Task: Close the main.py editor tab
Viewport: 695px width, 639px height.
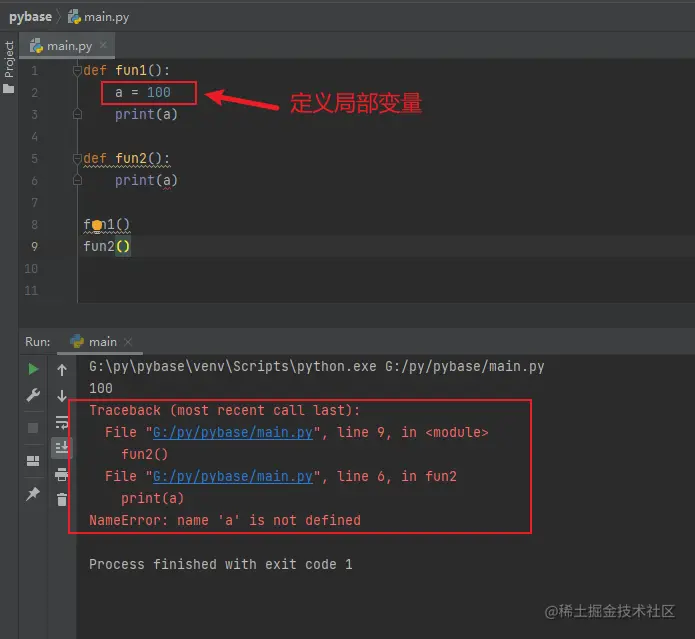Action: coord(103,45)
